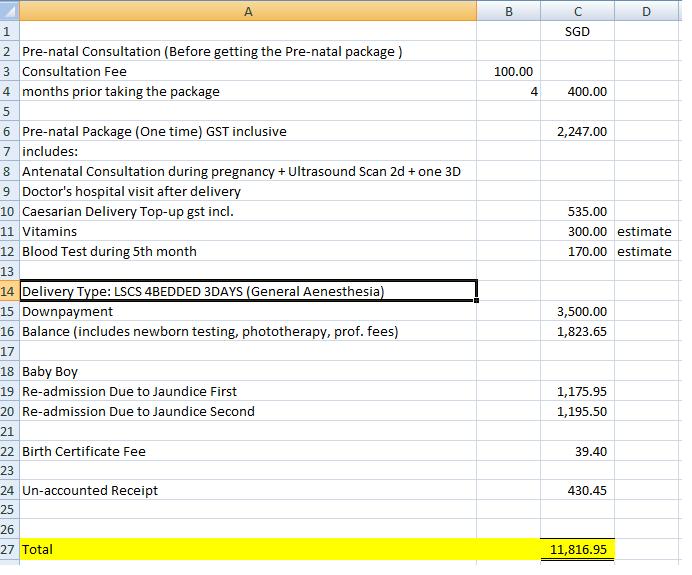Select Blood Test during 5th month cell
The image size is (692, 575).
248,251
